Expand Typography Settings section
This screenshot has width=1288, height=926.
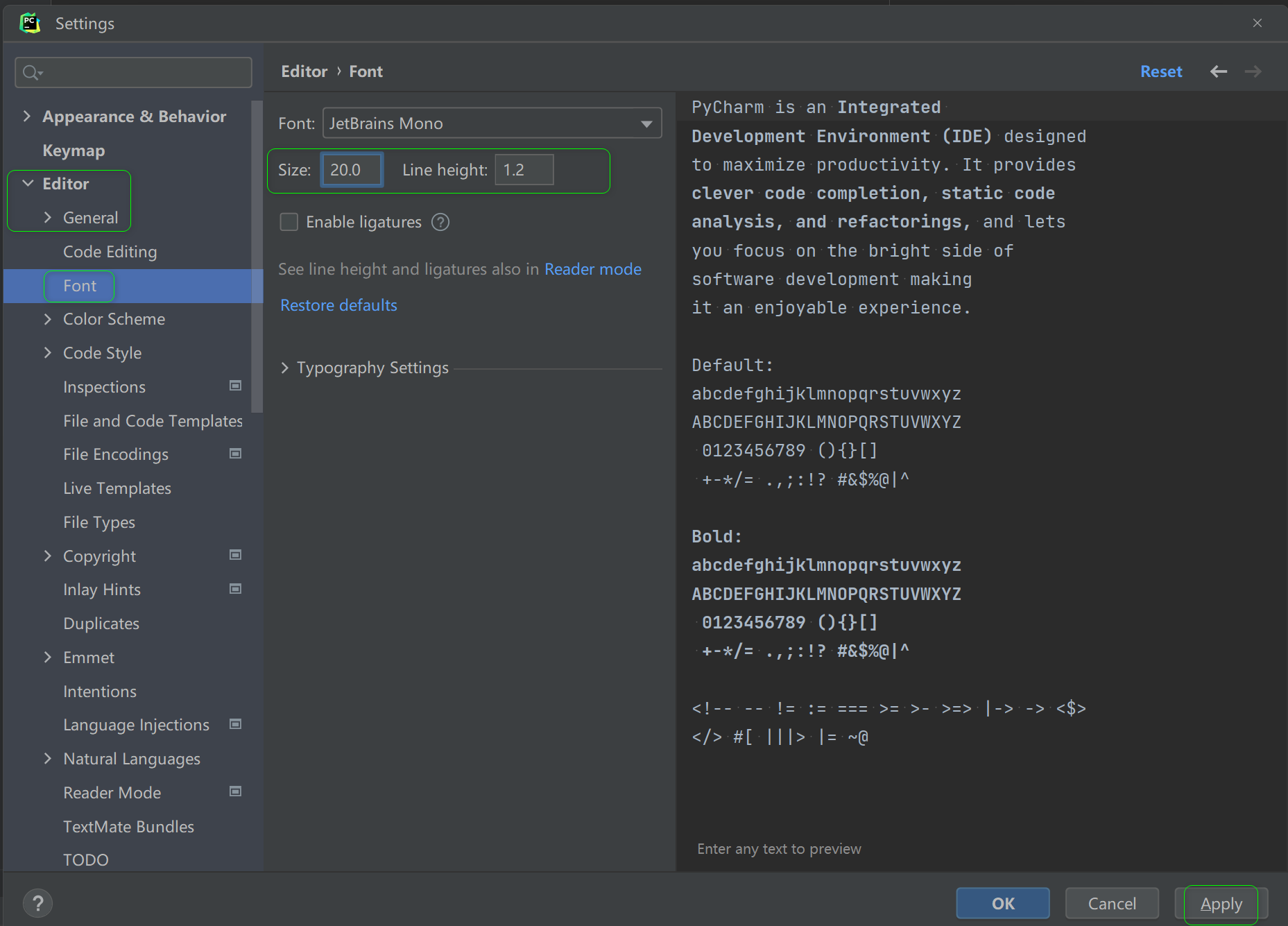click(284, 368)
